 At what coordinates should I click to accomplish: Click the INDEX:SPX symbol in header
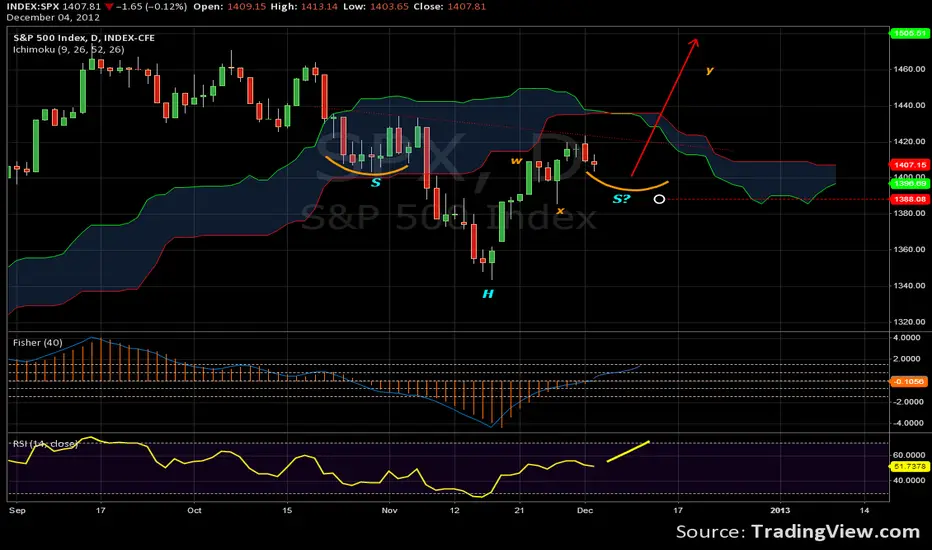coord(33,7)
